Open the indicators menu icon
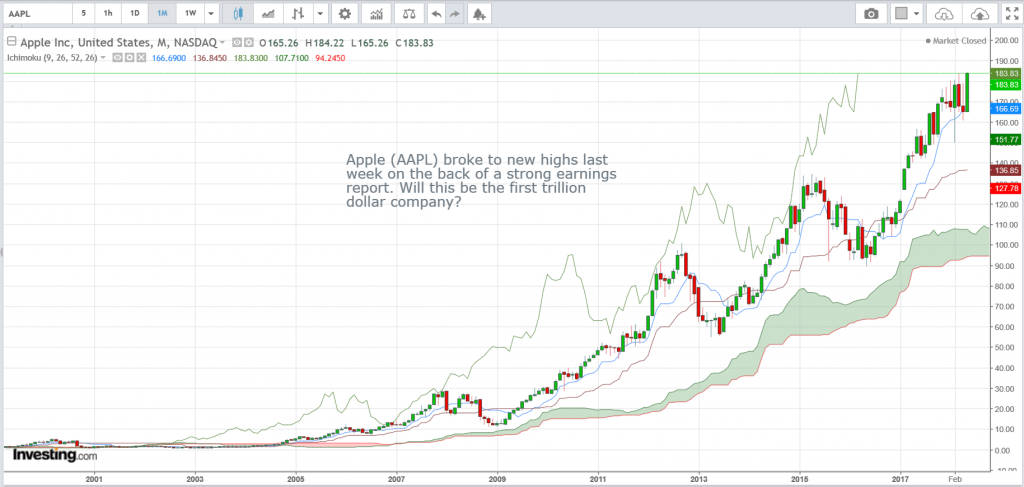The width and height of the screenshot is (1024, 487). 376,13
